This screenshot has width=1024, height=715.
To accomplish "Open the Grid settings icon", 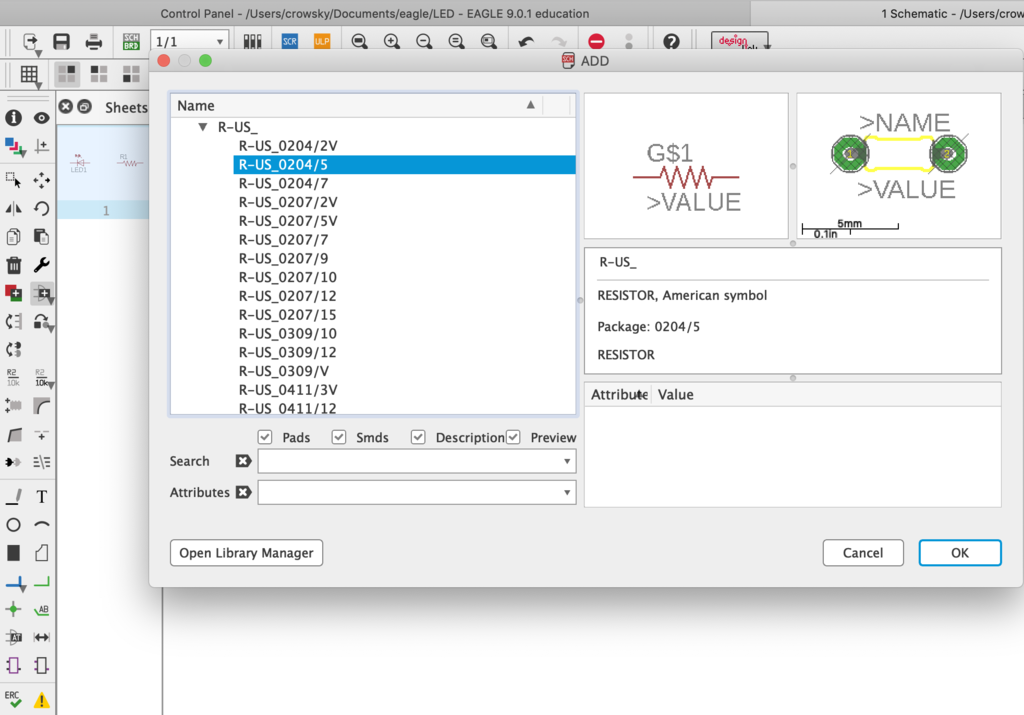I will (x=29, y=74).
